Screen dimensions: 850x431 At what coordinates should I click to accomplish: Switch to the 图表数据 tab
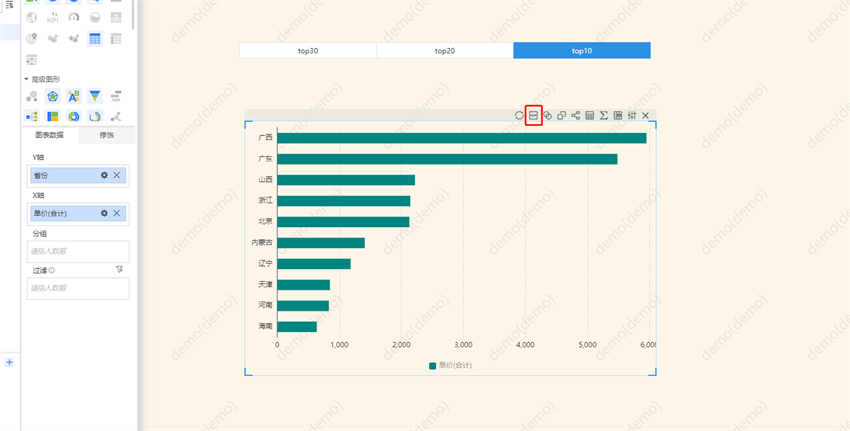pyautogui.click(x=49, y=135)
